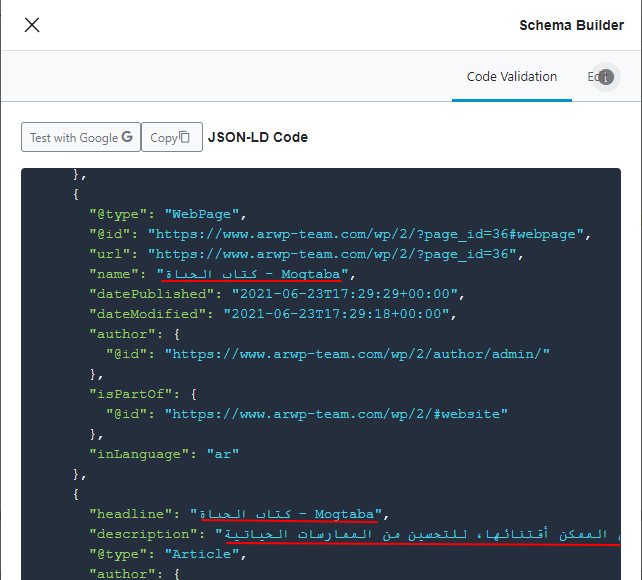Switch to the Code Validation tab
The width and height of the screenshot is (642, 580).
pos(512,77)
